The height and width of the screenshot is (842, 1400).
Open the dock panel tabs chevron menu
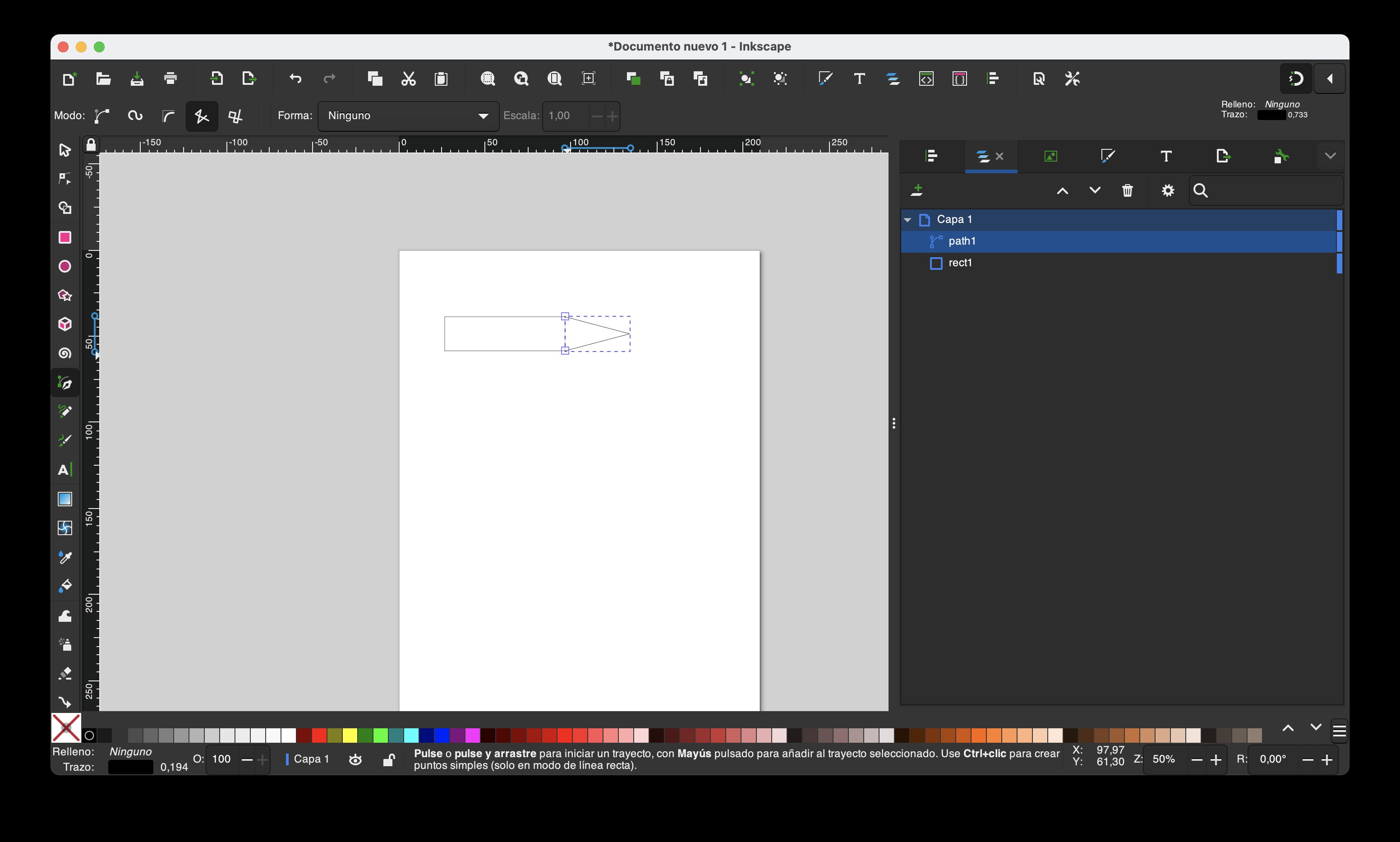(x=1330, y=156)
